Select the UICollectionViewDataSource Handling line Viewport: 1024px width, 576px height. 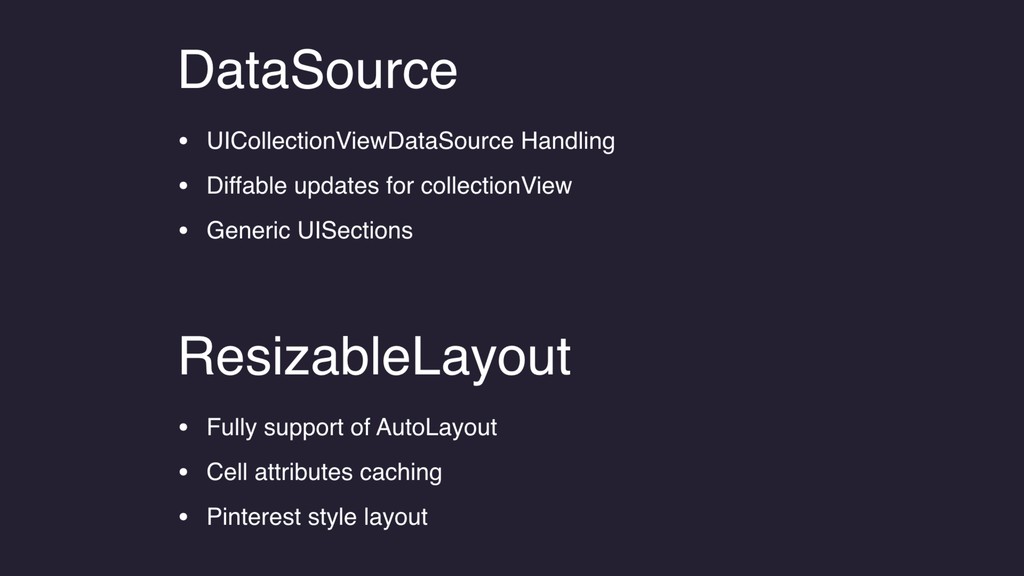pyautogui.click(x=411, y=142)
